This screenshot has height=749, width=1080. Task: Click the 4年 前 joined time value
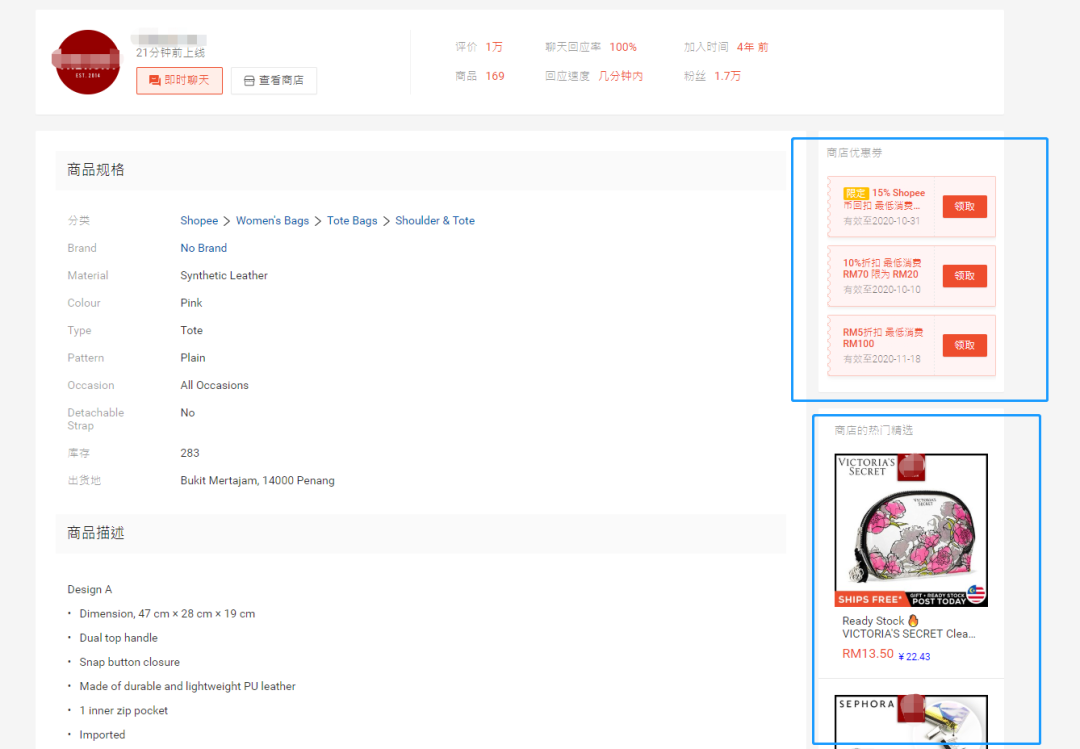[x=752, y=47]
